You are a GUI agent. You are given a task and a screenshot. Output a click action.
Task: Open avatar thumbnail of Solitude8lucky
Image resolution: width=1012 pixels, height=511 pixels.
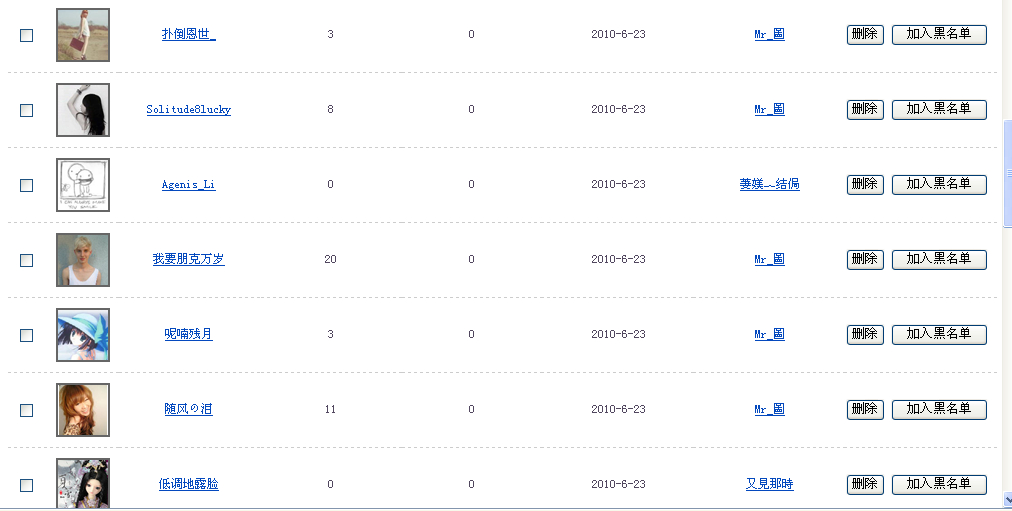[x=83, y=110]
